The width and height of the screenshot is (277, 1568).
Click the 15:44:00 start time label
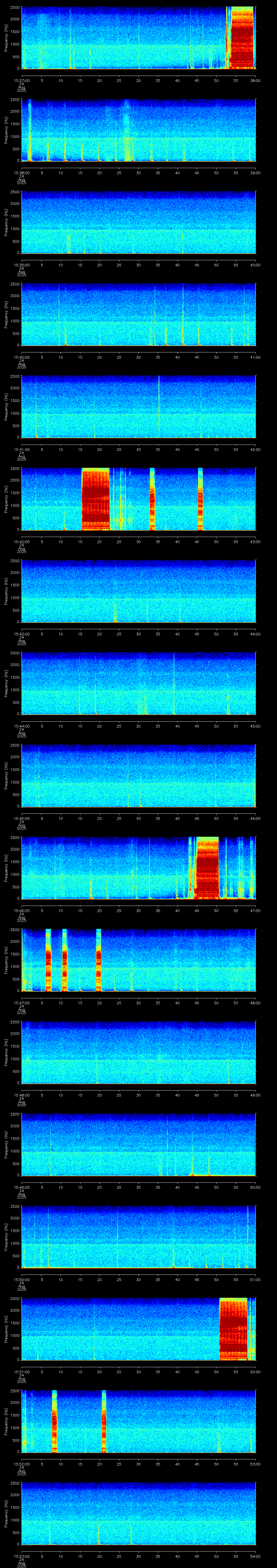coord(22,726)
